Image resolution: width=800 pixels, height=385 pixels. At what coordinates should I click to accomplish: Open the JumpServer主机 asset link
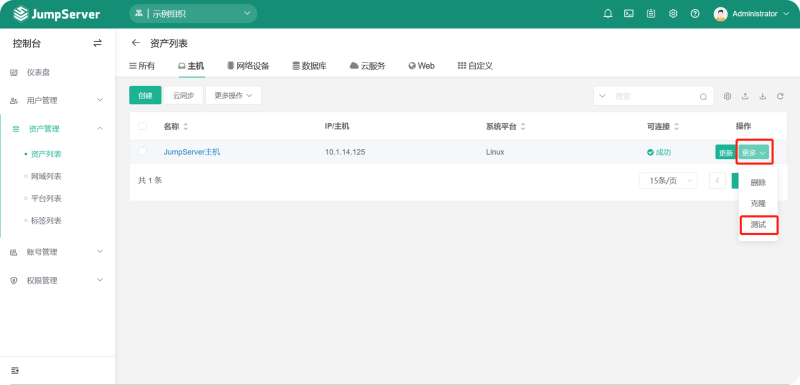pos(192,152)
